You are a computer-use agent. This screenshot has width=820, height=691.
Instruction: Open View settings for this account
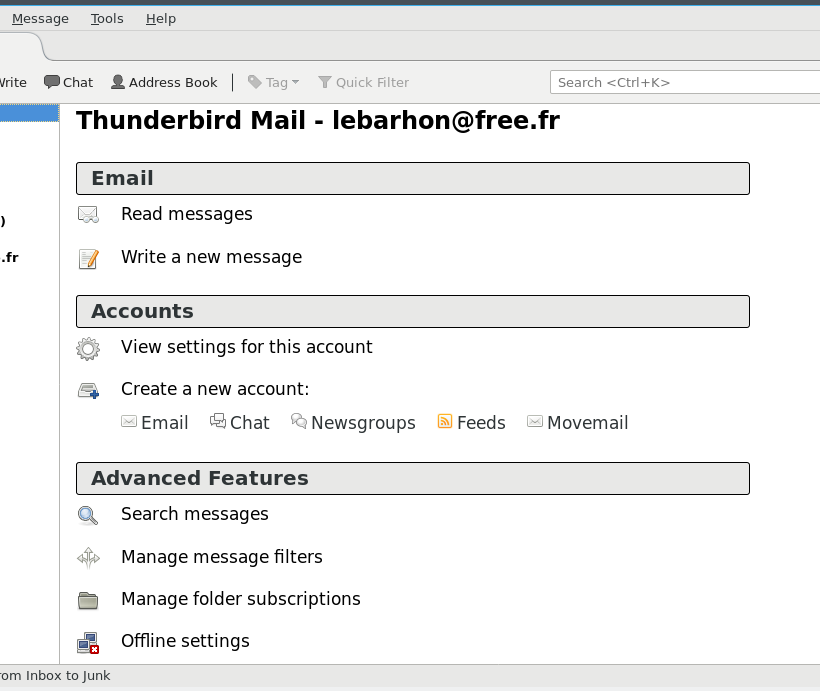tap(246, 347)
